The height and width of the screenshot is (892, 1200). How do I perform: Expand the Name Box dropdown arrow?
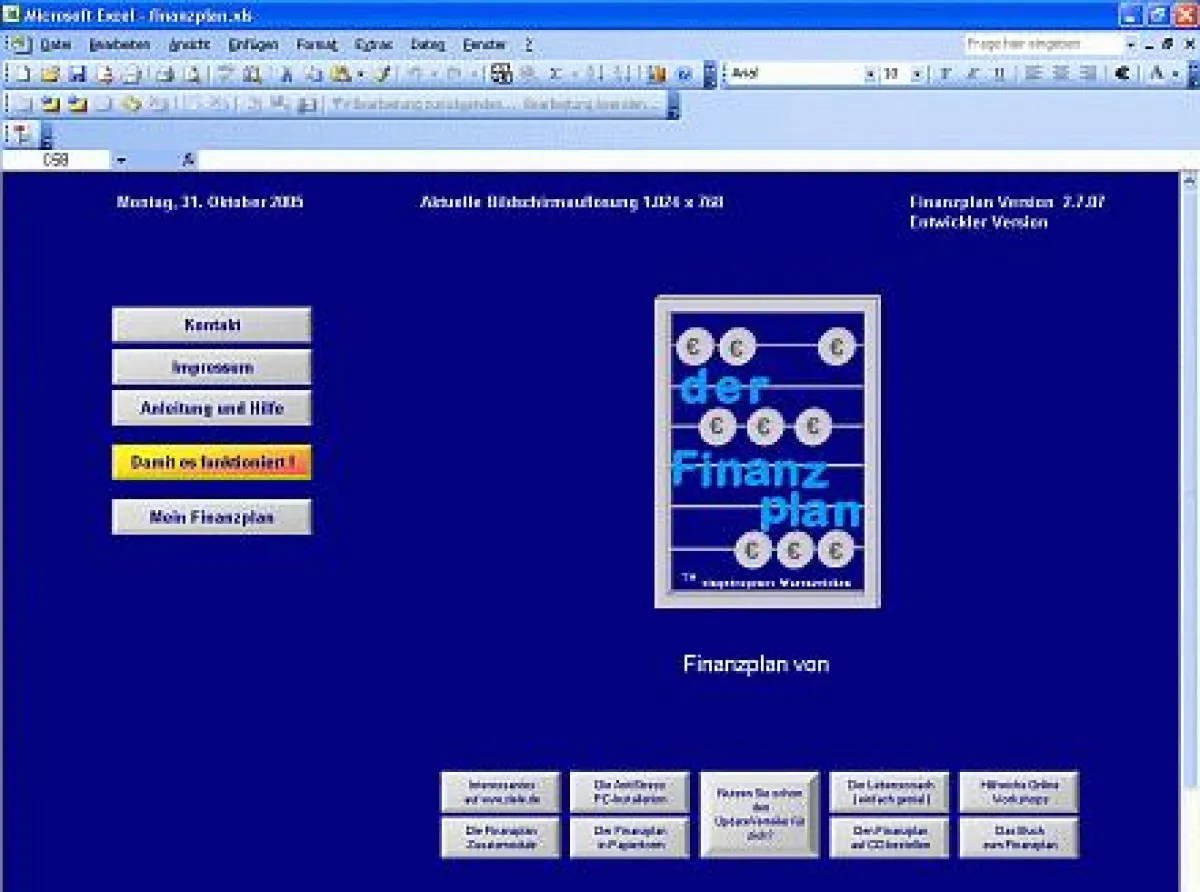121,160
